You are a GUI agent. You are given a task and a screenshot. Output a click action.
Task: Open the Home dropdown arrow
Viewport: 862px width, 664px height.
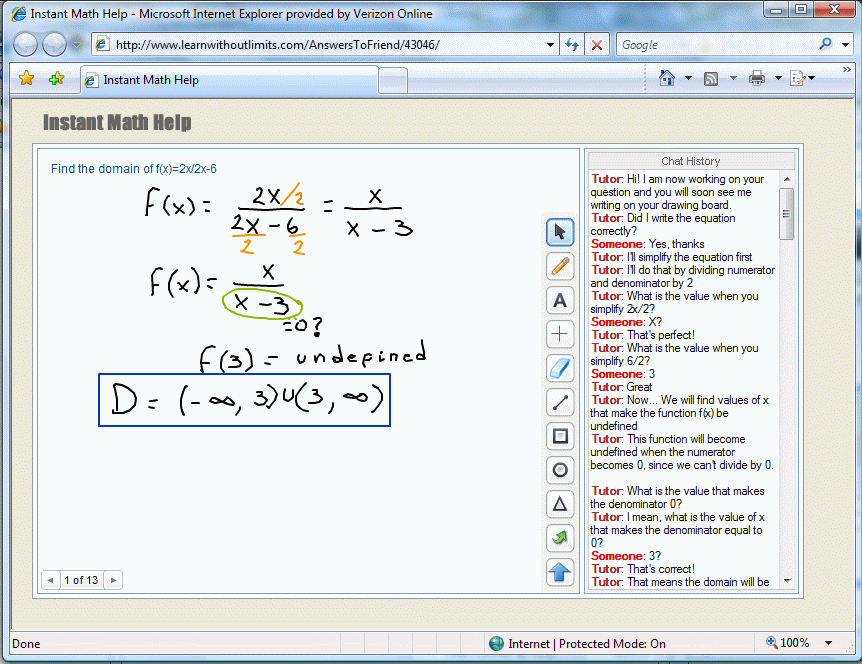click(688, 78)
